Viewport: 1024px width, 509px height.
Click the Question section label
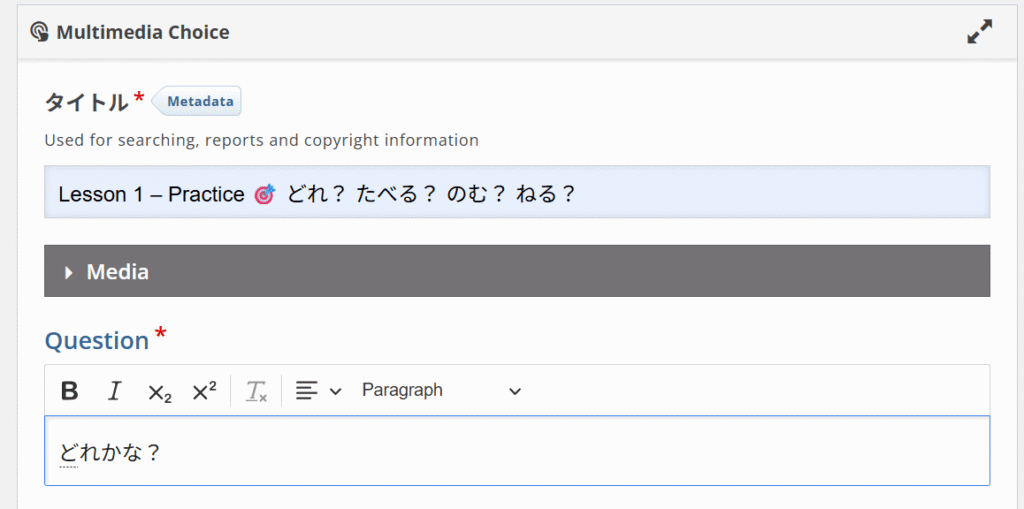point(97,341)
